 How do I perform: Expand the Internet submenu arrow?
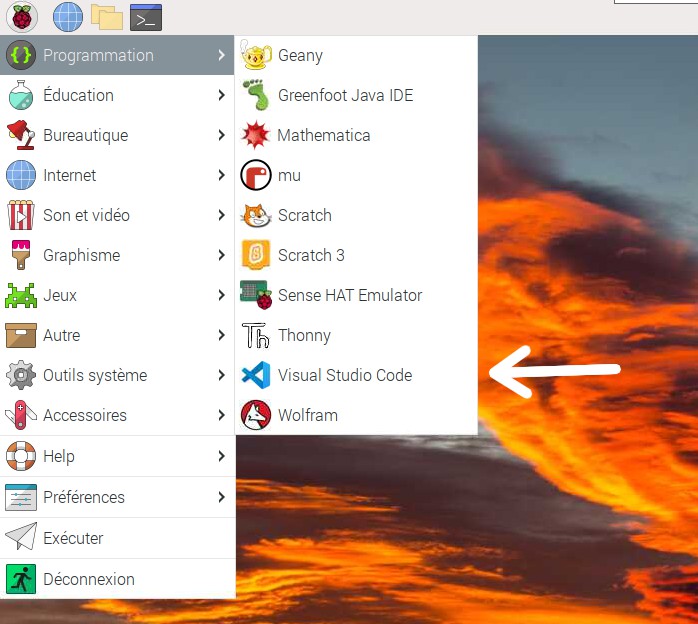click(x=221, y=175)
